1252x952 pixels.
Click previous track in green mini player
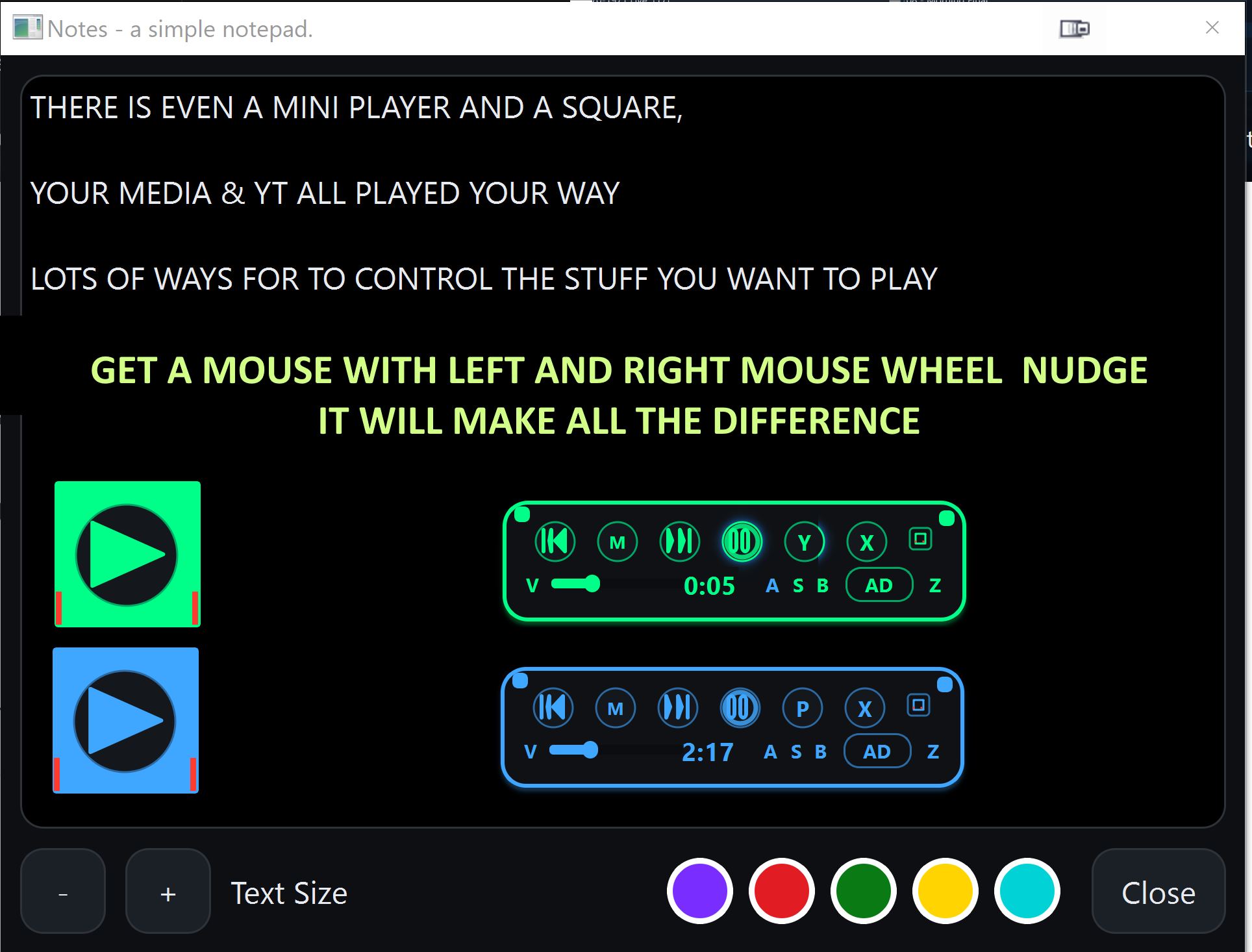coord(555,541)
